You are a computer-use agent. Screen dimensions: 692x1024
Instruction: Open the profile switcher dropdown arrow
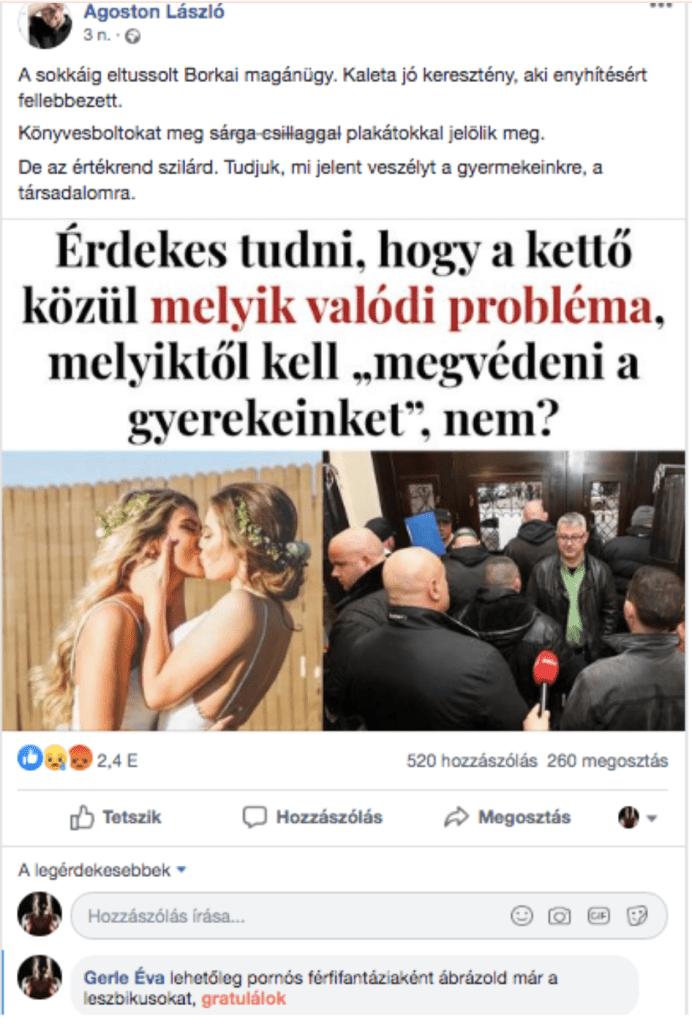(x=651, y=818)
